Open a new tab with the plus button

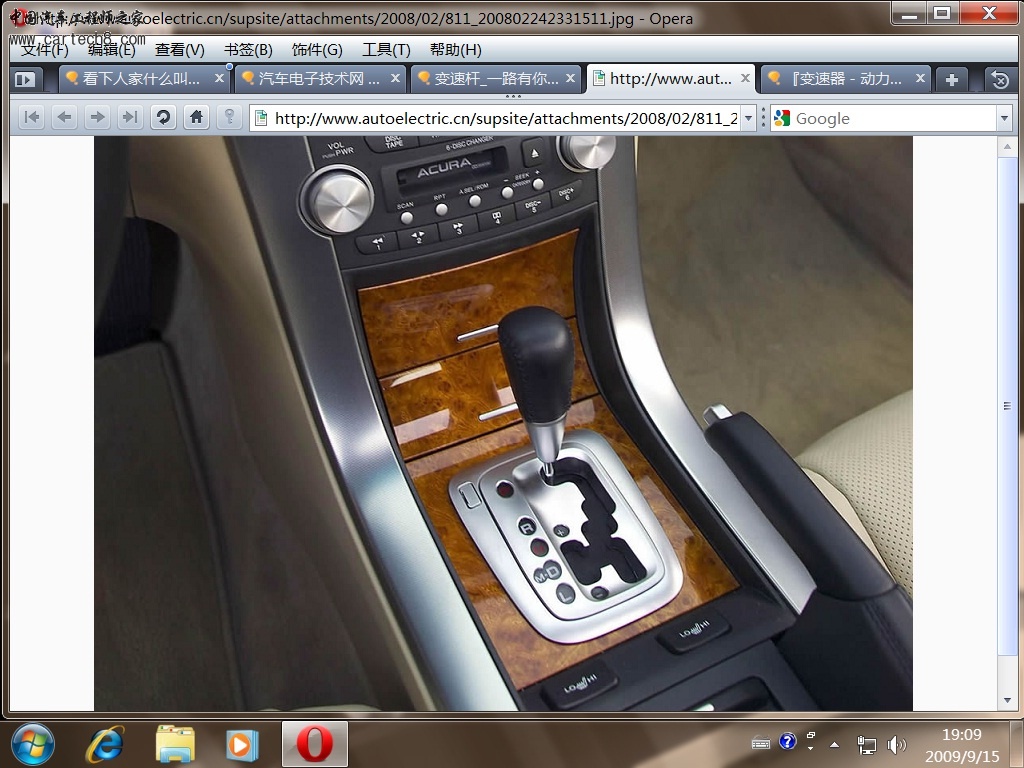952,80
